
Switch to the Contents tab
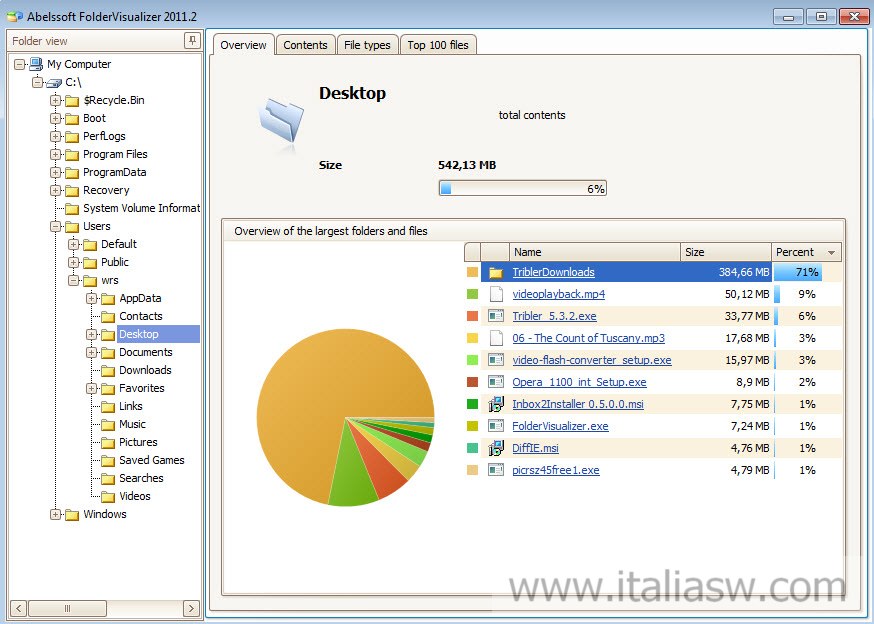(305, 45)
